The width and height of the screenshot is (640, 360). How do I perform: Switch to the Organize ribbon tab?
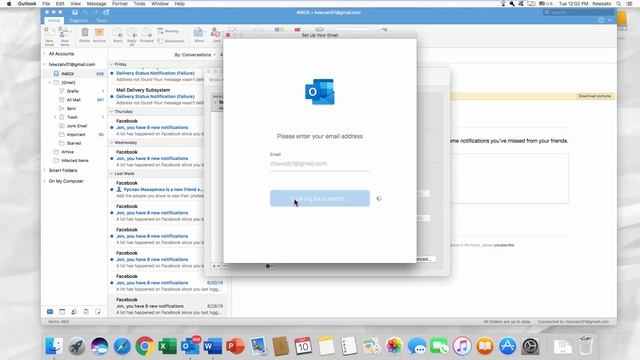click(78, 20)
